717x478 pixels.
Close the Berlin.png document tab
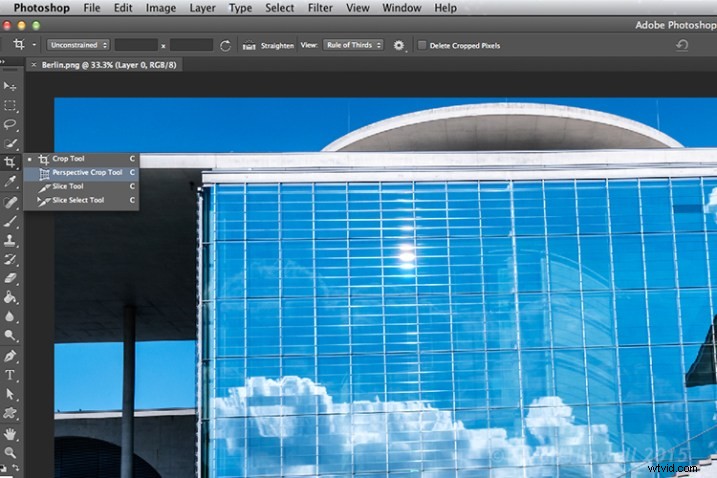33,65
